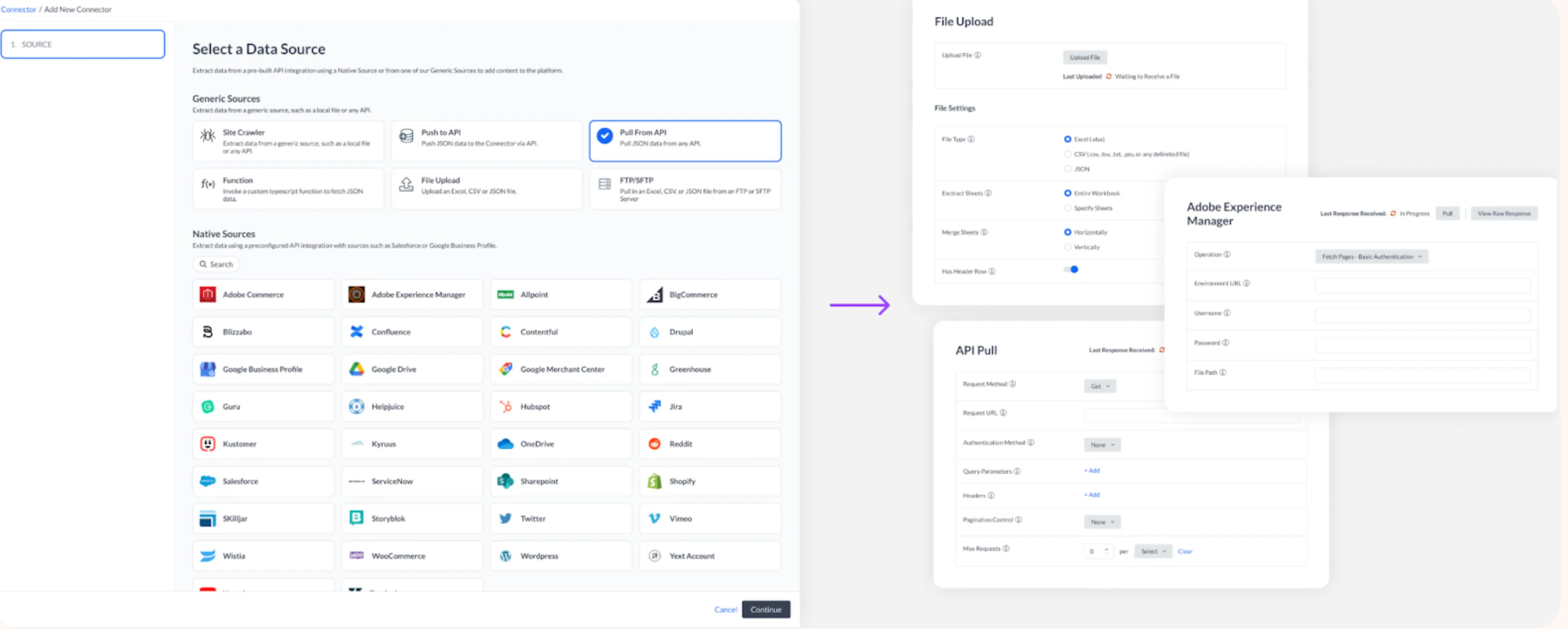Viewport: 1568px width, 629px height.
Task: Choose the Kustomer icon
Action: pos(208,444)
